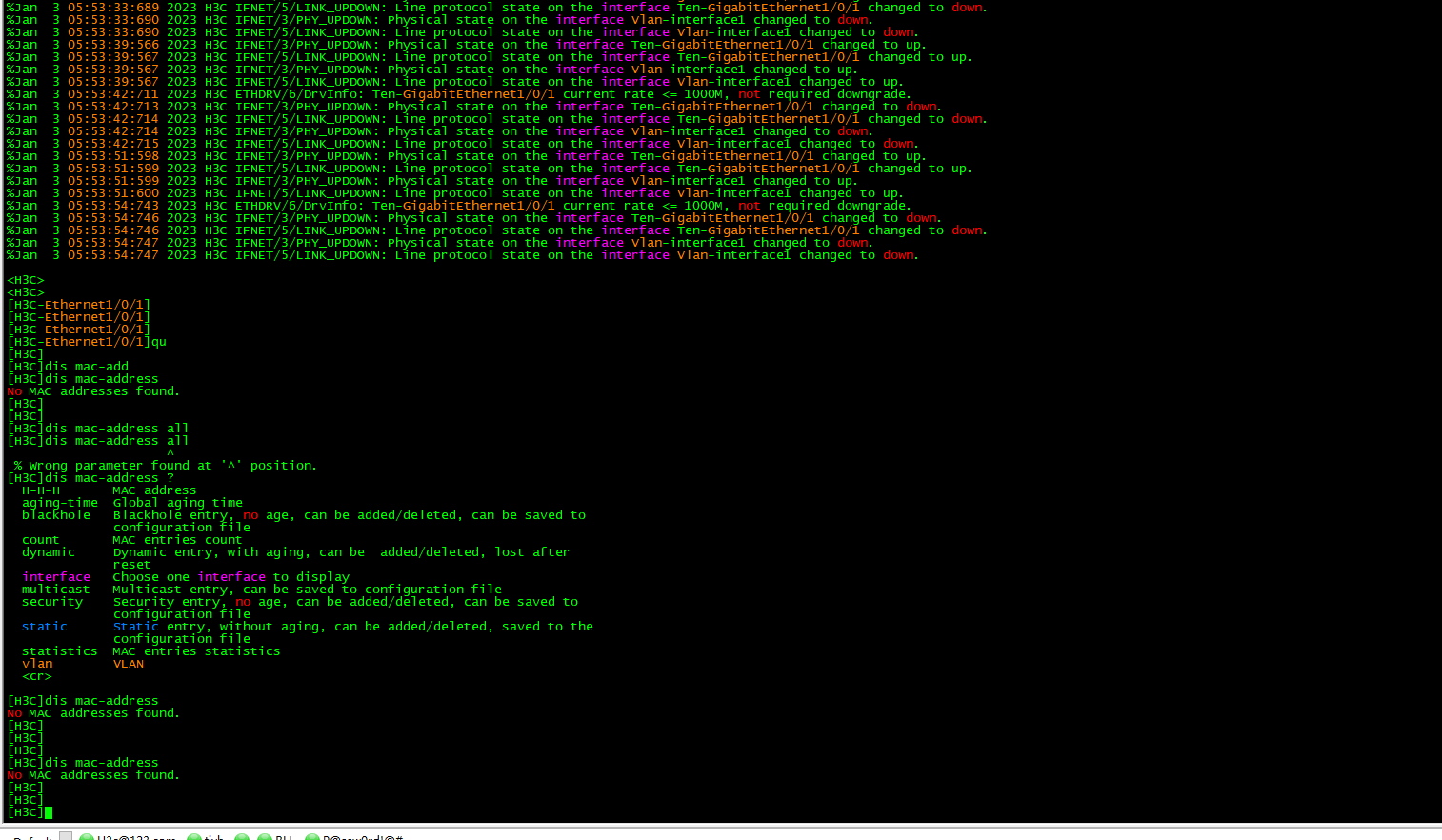Click the 'Multicast entry, can be saved' description
This screenshot has height=840, width=1442.
click(x=308, y=590)
